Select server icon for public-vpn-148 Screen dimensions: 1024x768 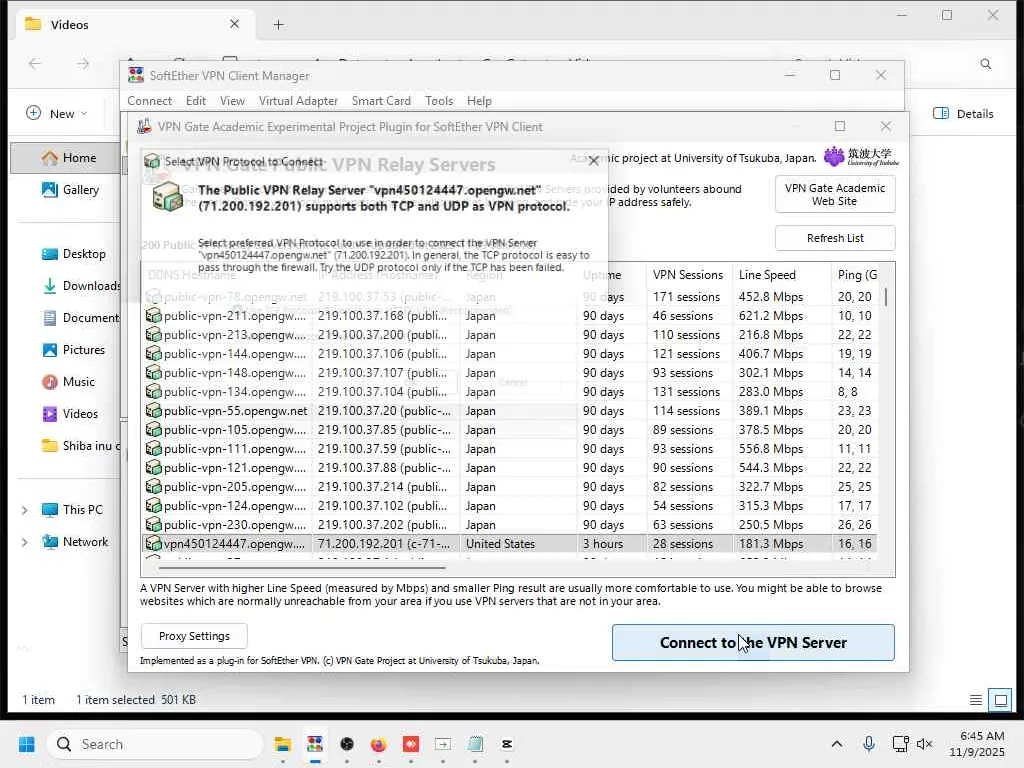153,372
